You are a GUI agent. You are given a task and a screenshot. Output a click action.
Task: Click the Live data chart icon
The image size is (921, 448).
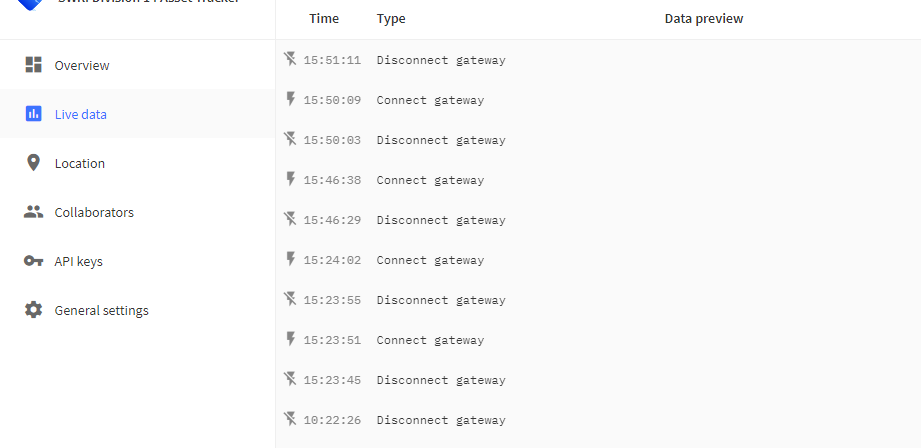33,113
